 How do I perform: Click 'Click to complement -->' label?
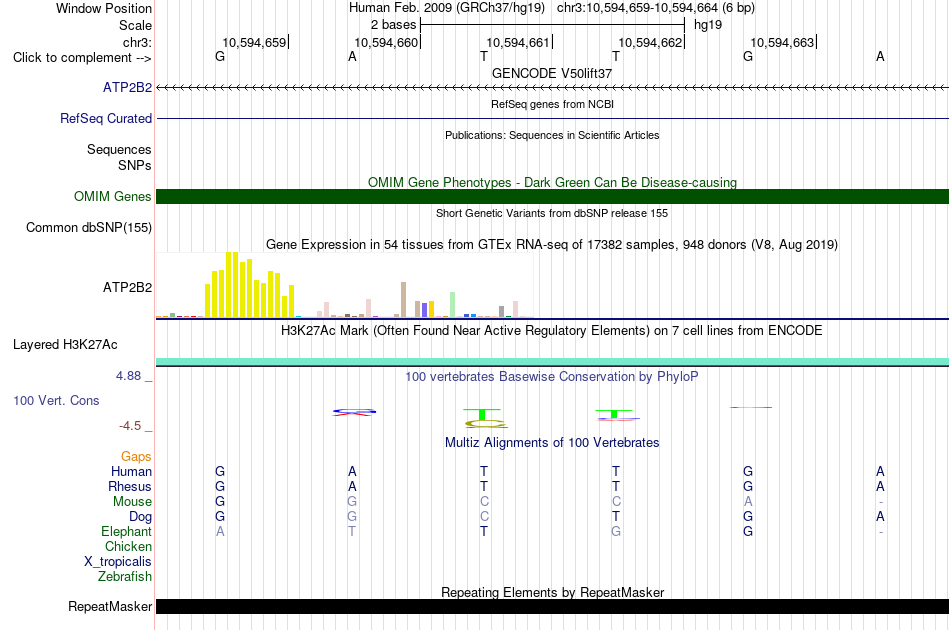click(82, 58)
